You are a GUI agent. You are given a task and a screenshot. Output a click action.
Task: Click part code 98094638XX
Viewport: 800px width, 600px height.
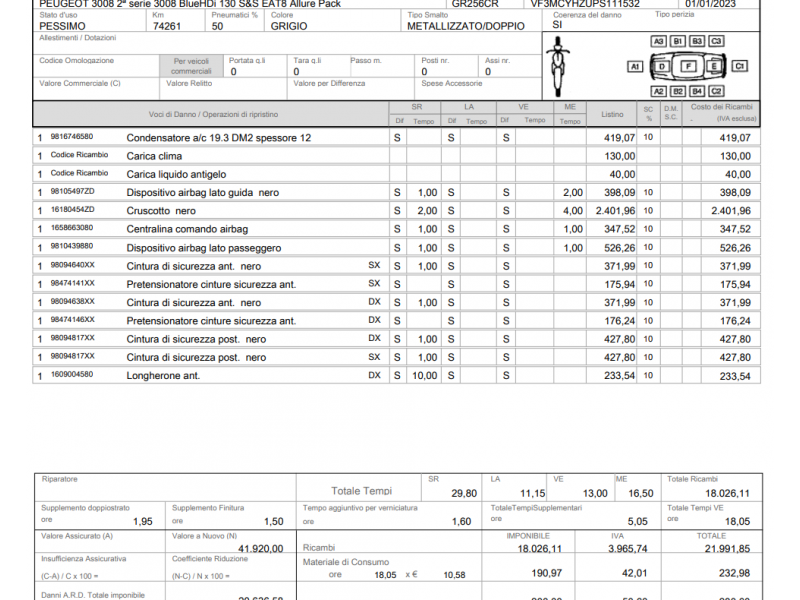click(x=72, y=302)
